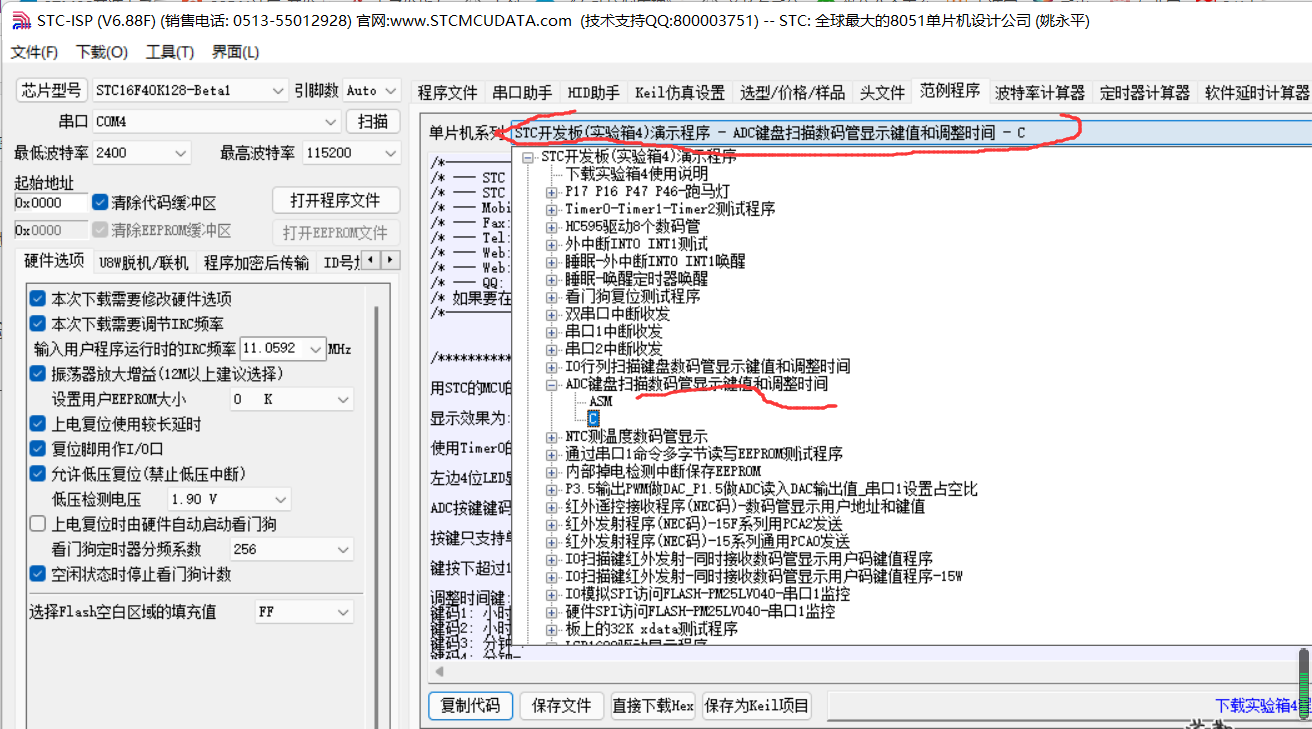Image resolution: width=1312 pixels, height=729 pixels.
Task: Expand the 看门狗复位测试程序 node
Action: coord(551,297)
